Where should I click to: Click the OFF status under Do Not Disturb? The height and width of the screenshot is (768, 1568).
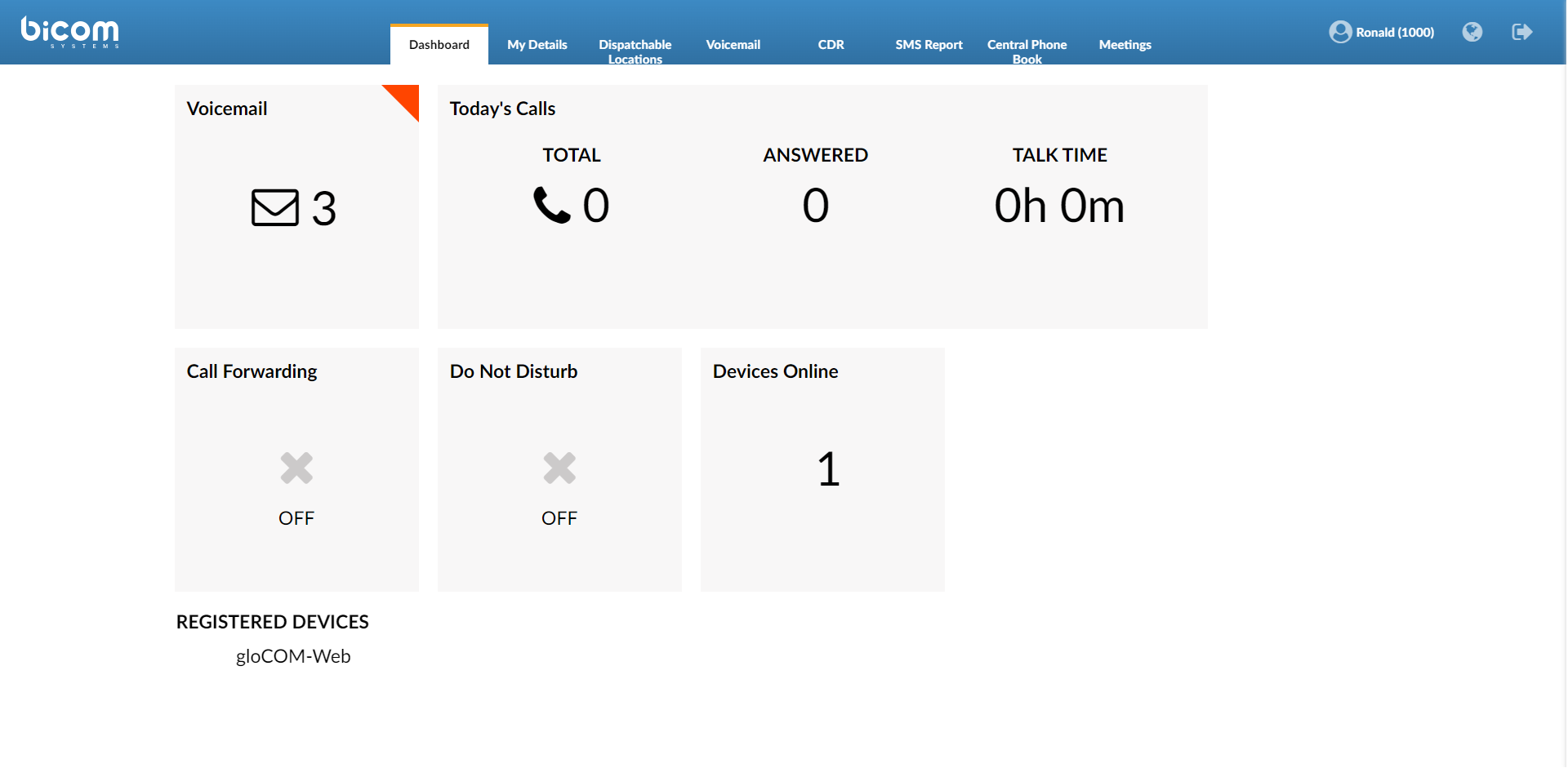559,518
